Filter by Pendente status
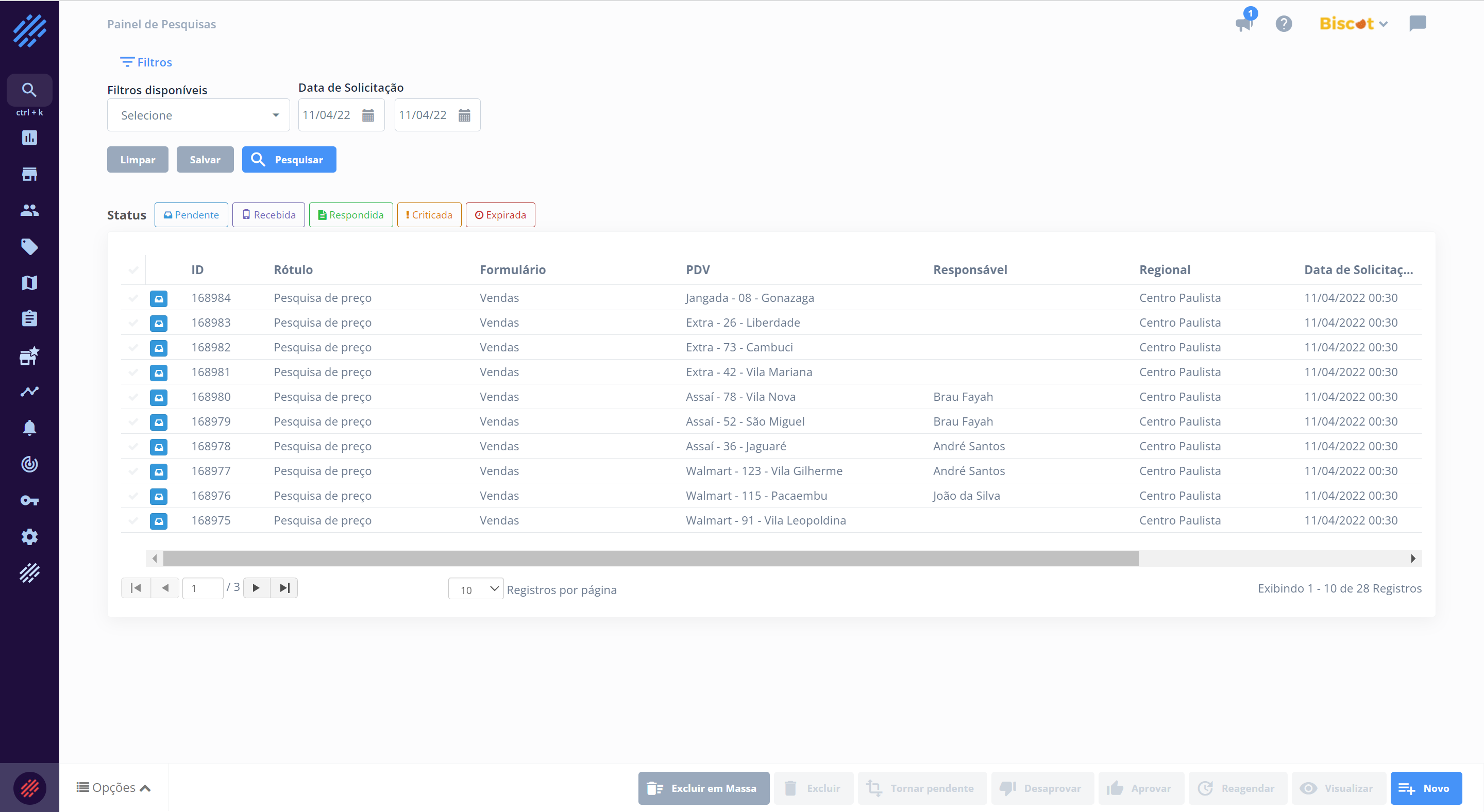Image resolution: width=1484 pixels, height=812 pixels. point(191,215)
